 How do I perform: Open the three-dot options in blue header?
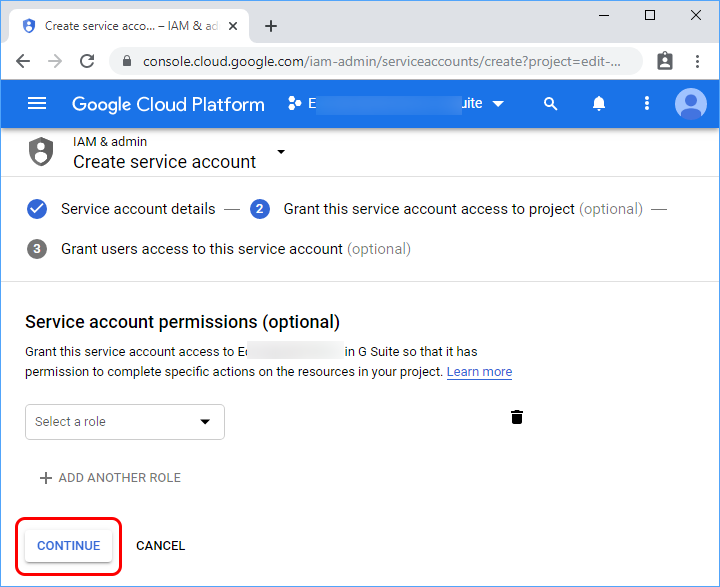coord(647,103)
